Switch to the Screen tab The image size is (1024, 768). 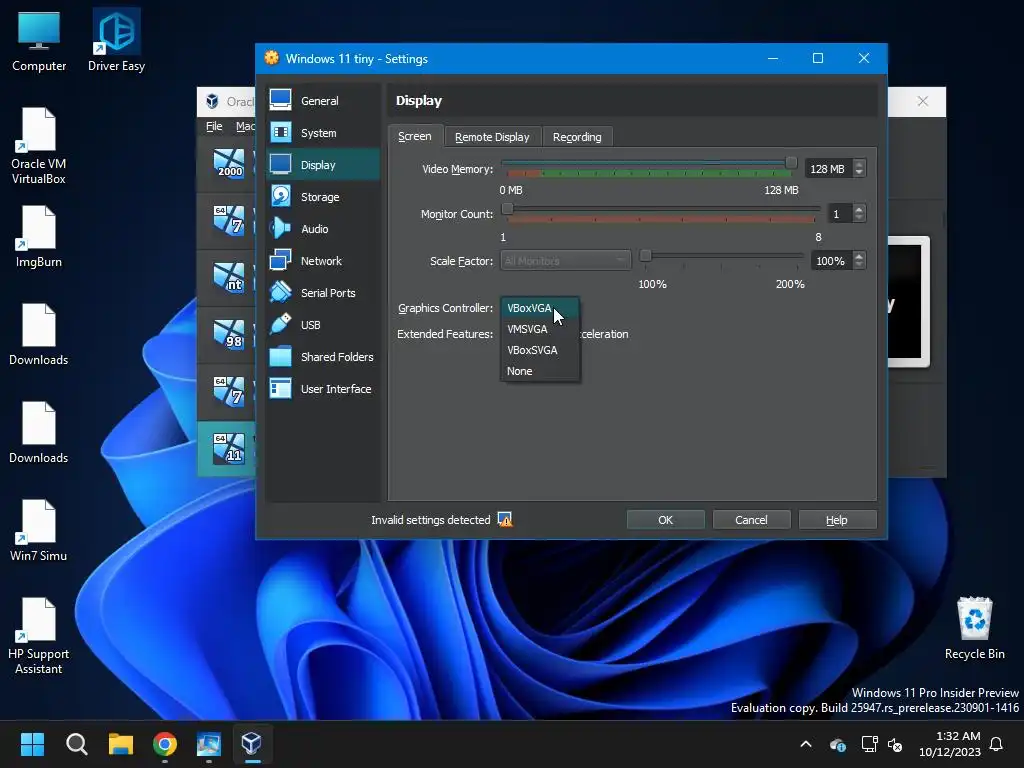point(415,136)
